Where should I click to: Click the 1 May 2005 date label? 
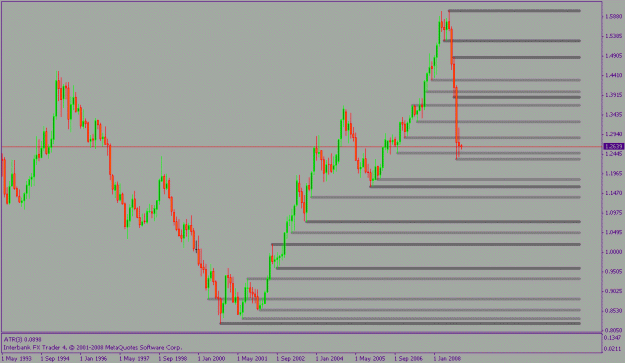[370, 359]
